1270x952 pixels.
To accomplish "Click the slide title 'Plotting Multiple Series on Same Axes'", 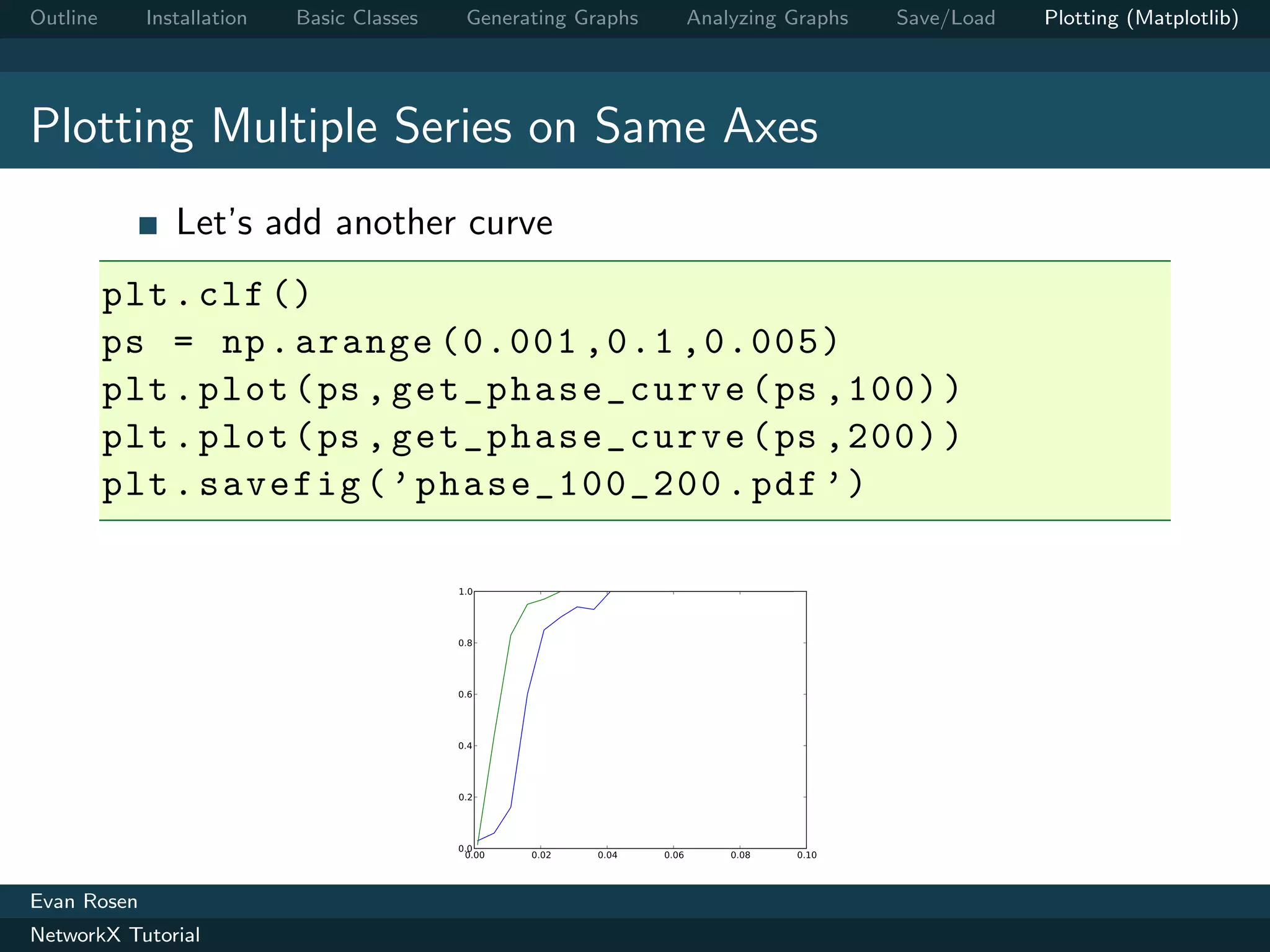I will [425, 126].
